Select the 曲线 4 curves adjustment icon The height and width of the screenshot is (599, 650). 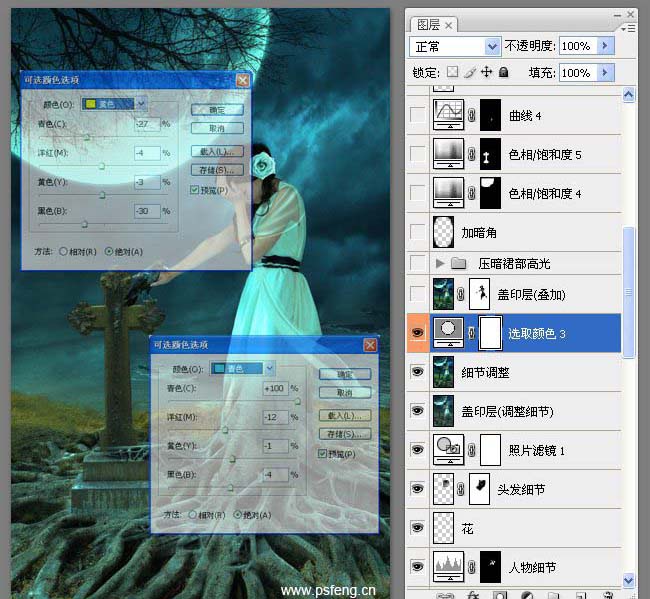(x=449, y=115)
